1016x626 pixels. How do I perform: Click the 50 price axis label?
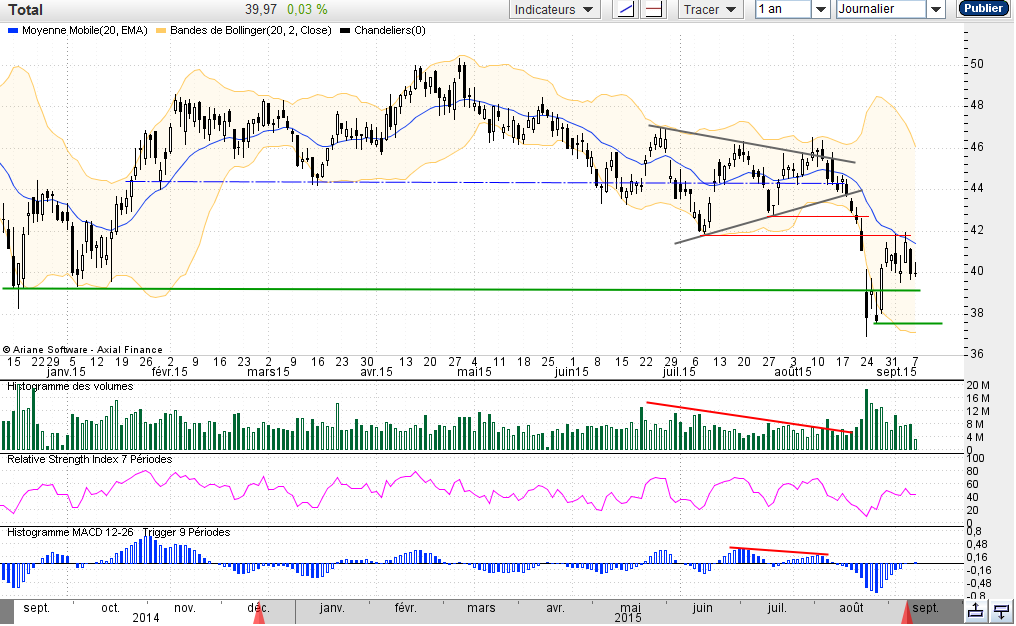click(x=976, y=64)
